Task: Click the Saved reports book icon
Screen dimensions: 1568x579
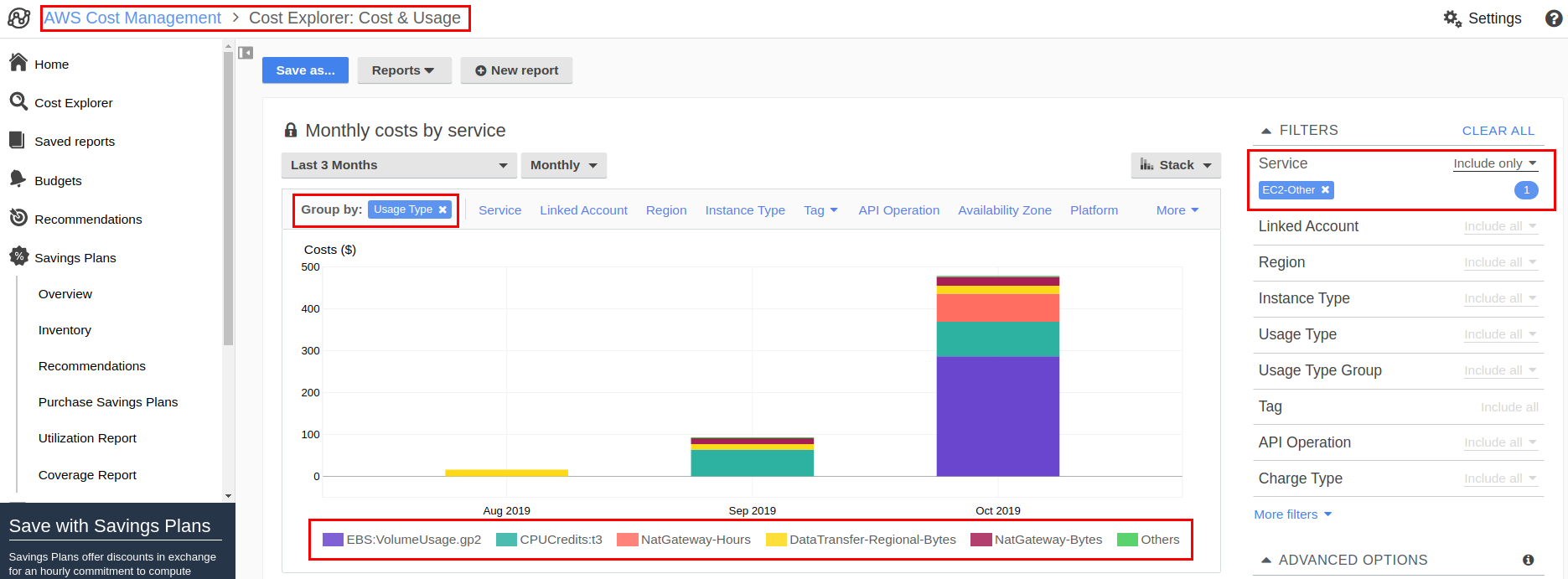Action: coord(18,140)
